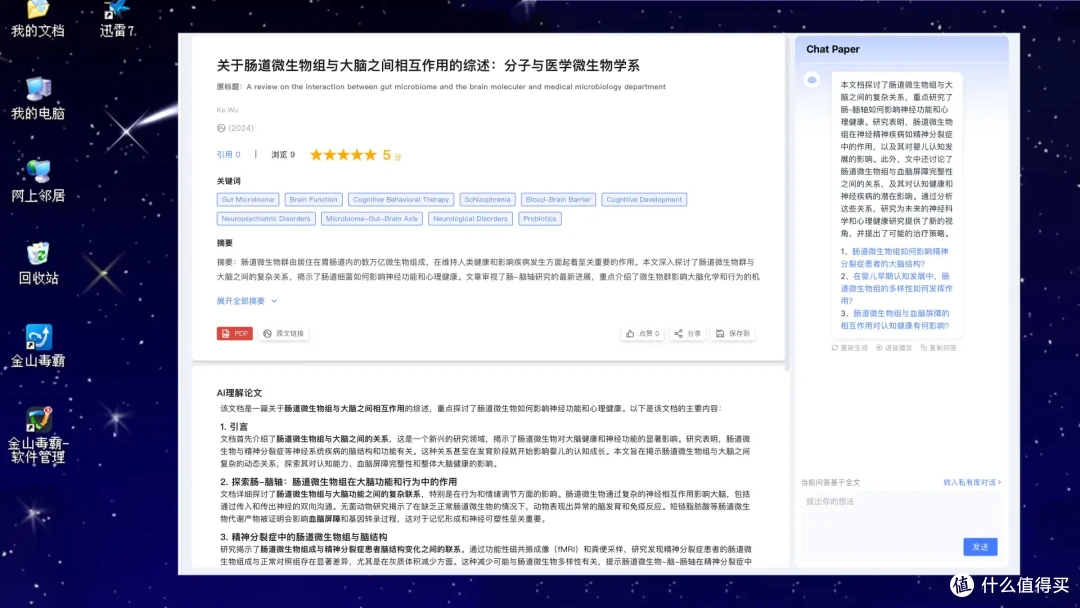Click the 提出你的想法 chat input field

(901, 512)
